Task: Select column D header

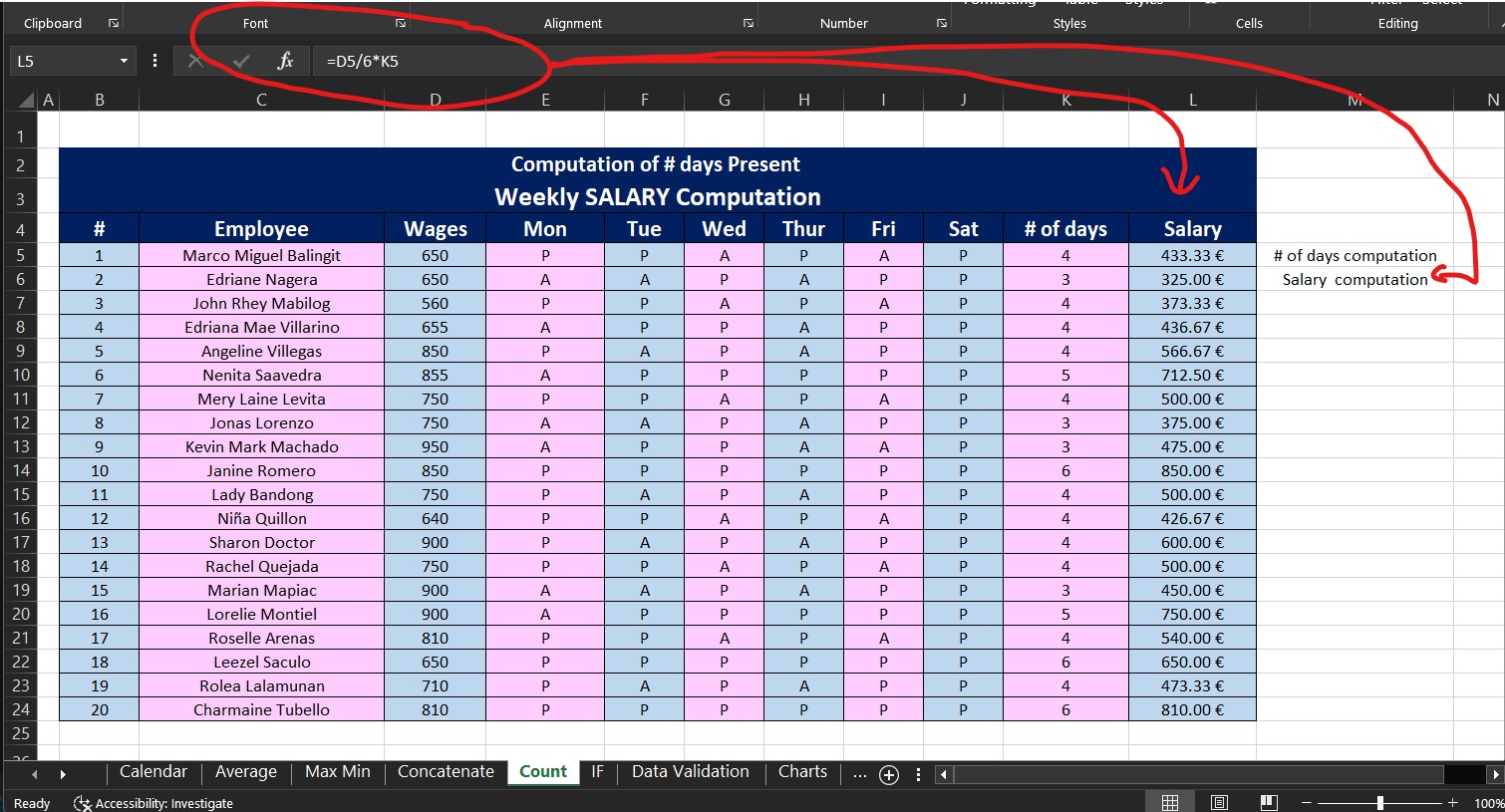Action: point(436,100)
